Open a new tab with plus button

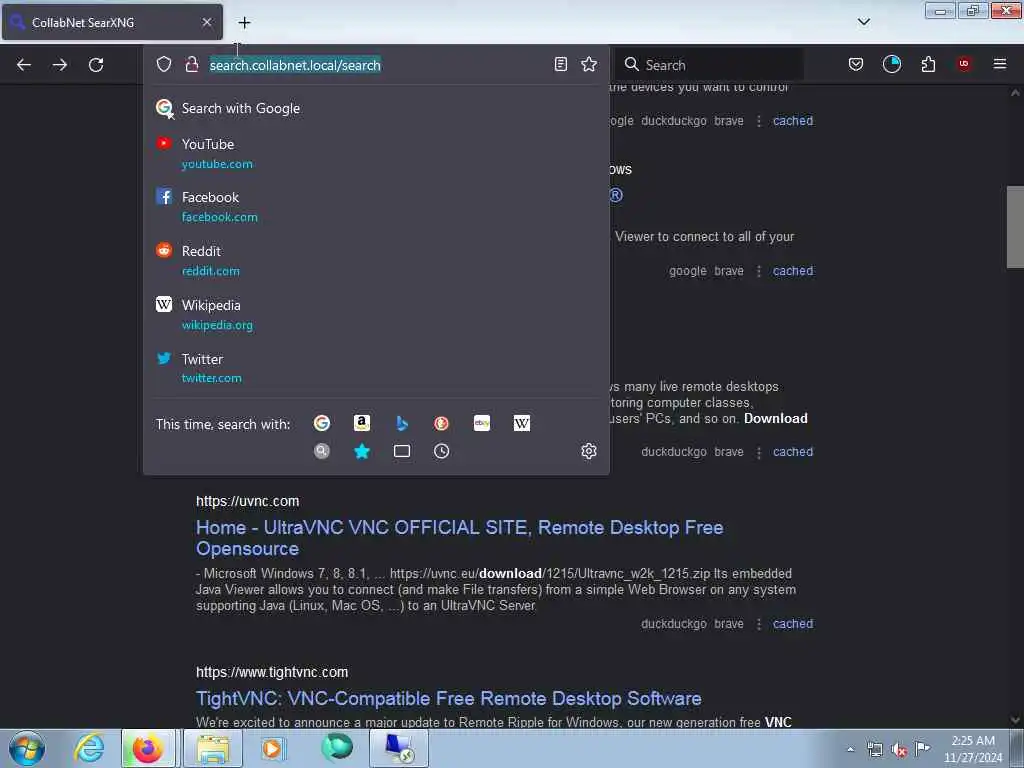[244, 23]
